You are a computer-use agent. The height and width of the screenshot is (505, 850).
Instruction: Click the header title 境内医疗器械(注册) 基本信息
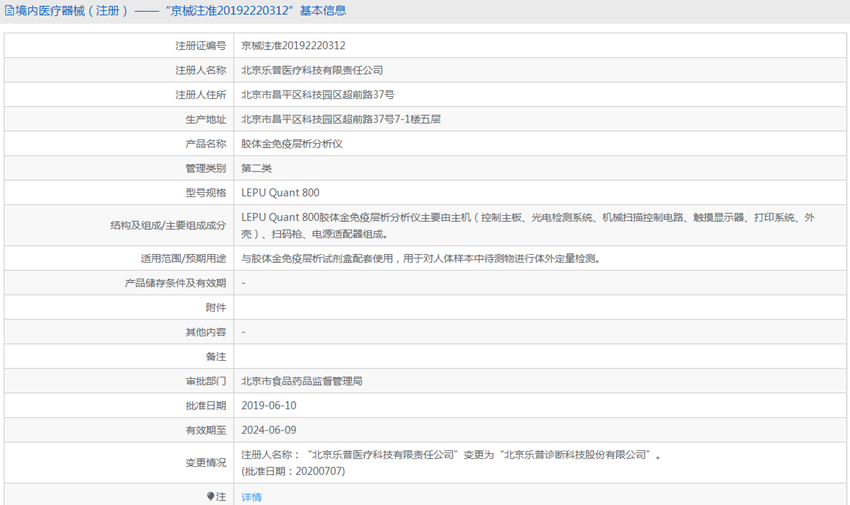[x=181, y=11]
